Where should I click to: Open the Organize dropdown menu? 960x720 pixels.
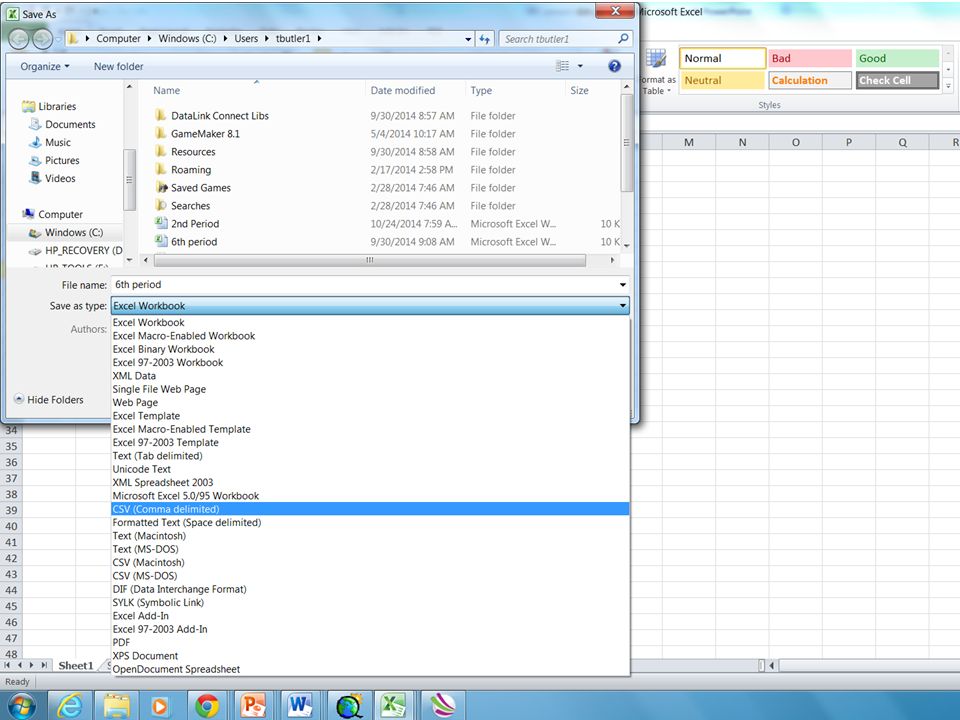pyautogui.click(x=45, y=66)
